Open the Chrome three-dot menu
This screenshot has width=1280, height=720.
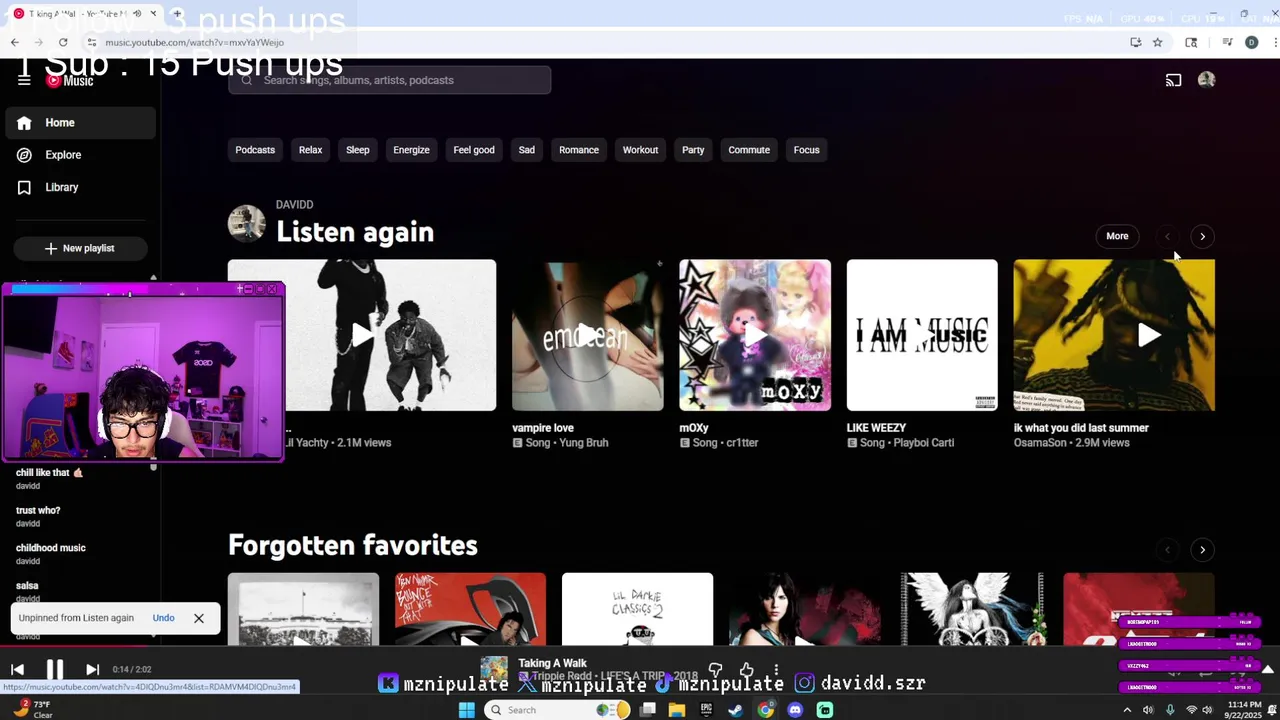click(1274, 42)
